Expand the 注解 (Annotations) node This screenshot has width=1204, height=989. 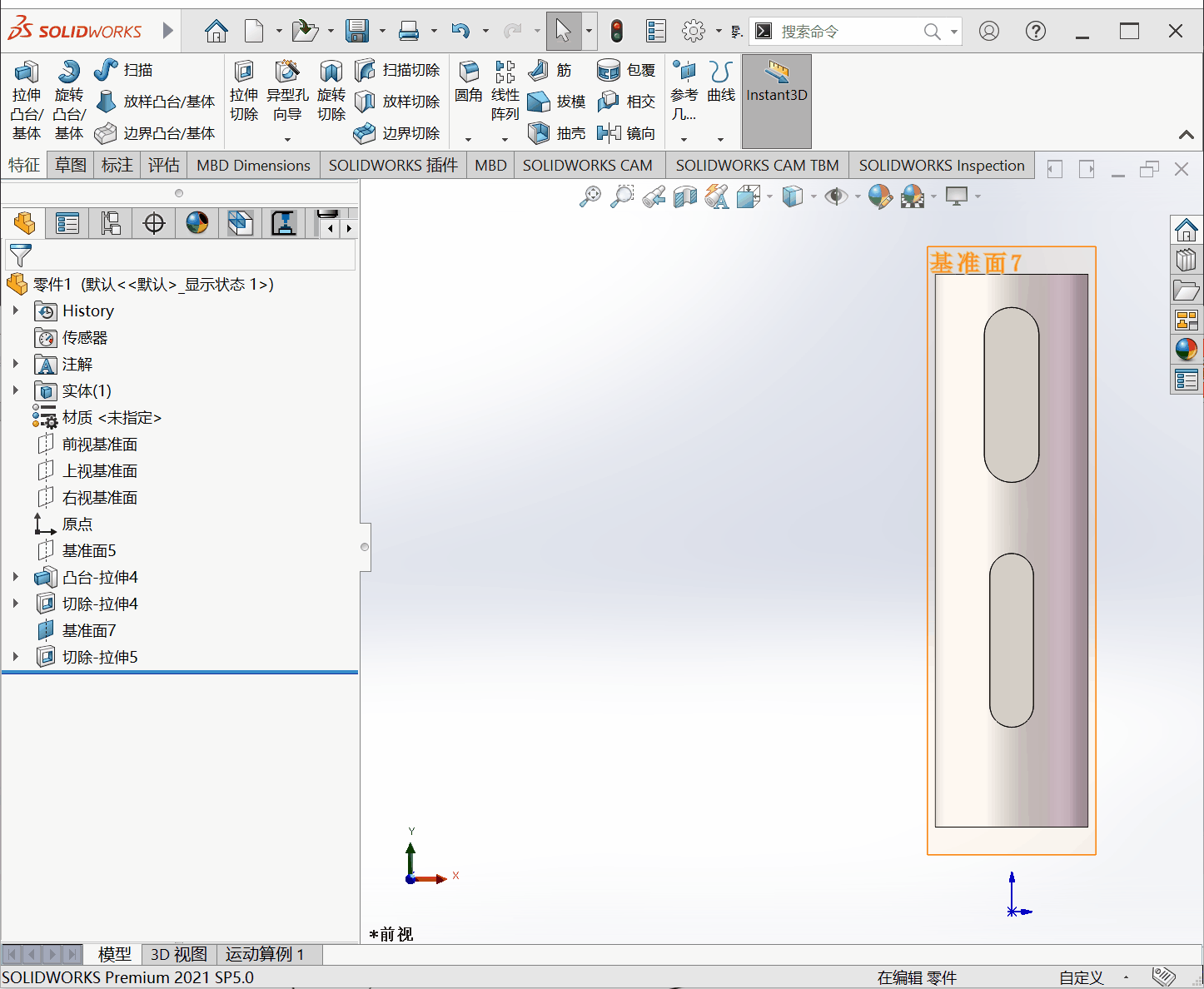click(16, 364)
